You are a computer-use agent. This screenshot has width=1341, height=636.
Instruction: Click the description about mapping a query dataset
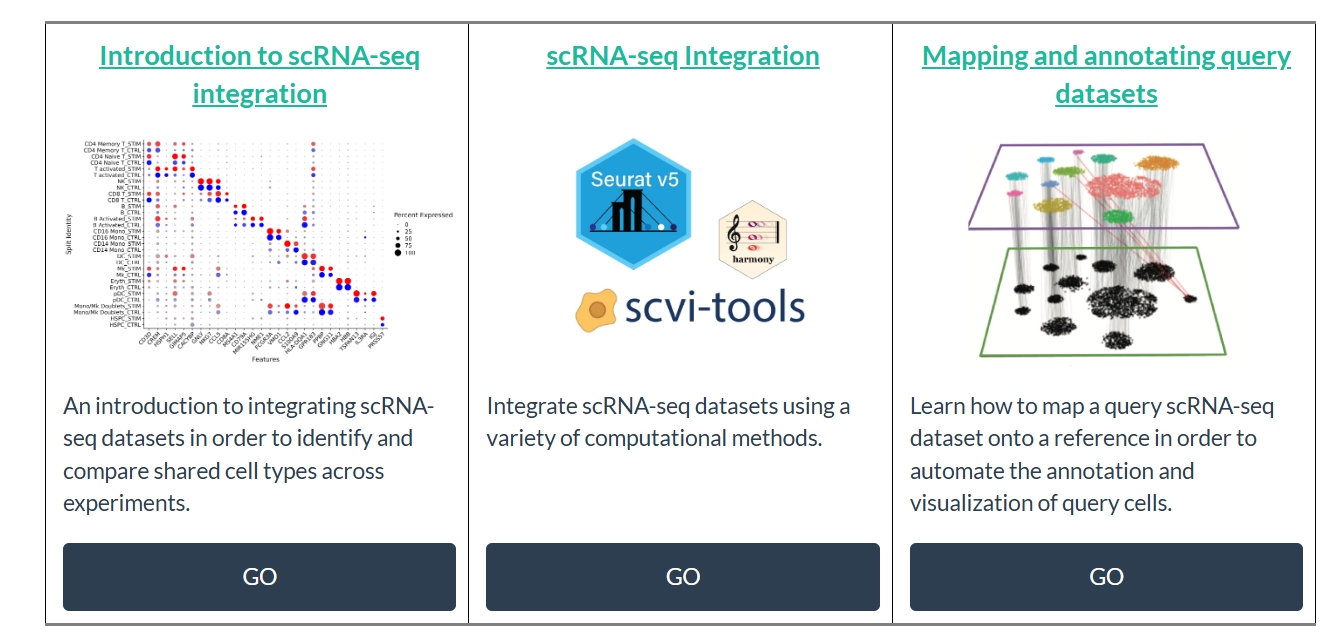pos(1092,454)
